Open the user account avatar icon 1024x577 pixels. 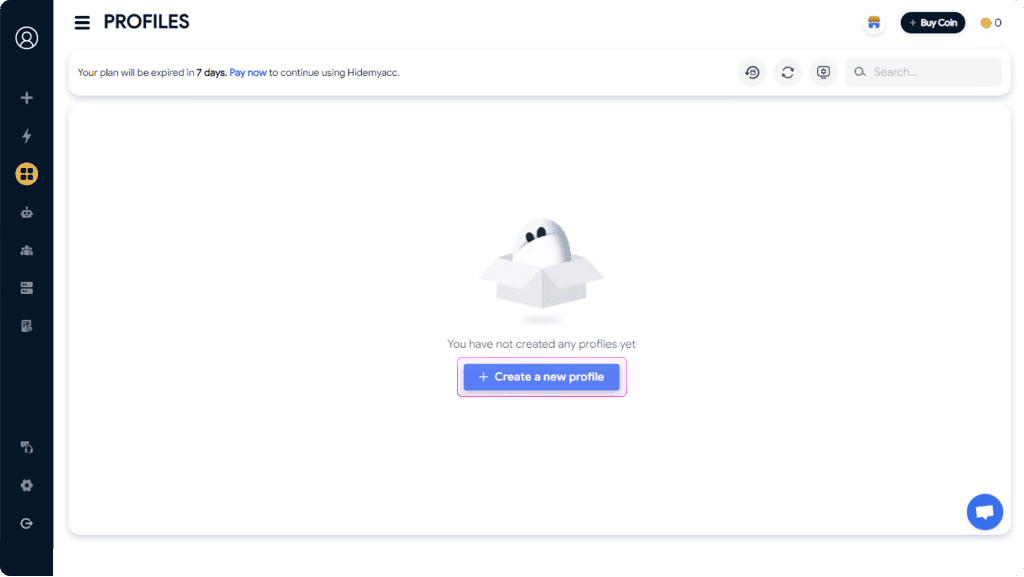click(x=27, y=38)
